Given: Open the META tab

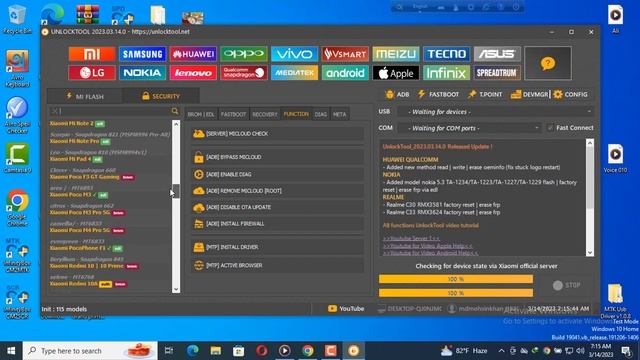Looking at the screenshot, I should click(x=339, y=114).
